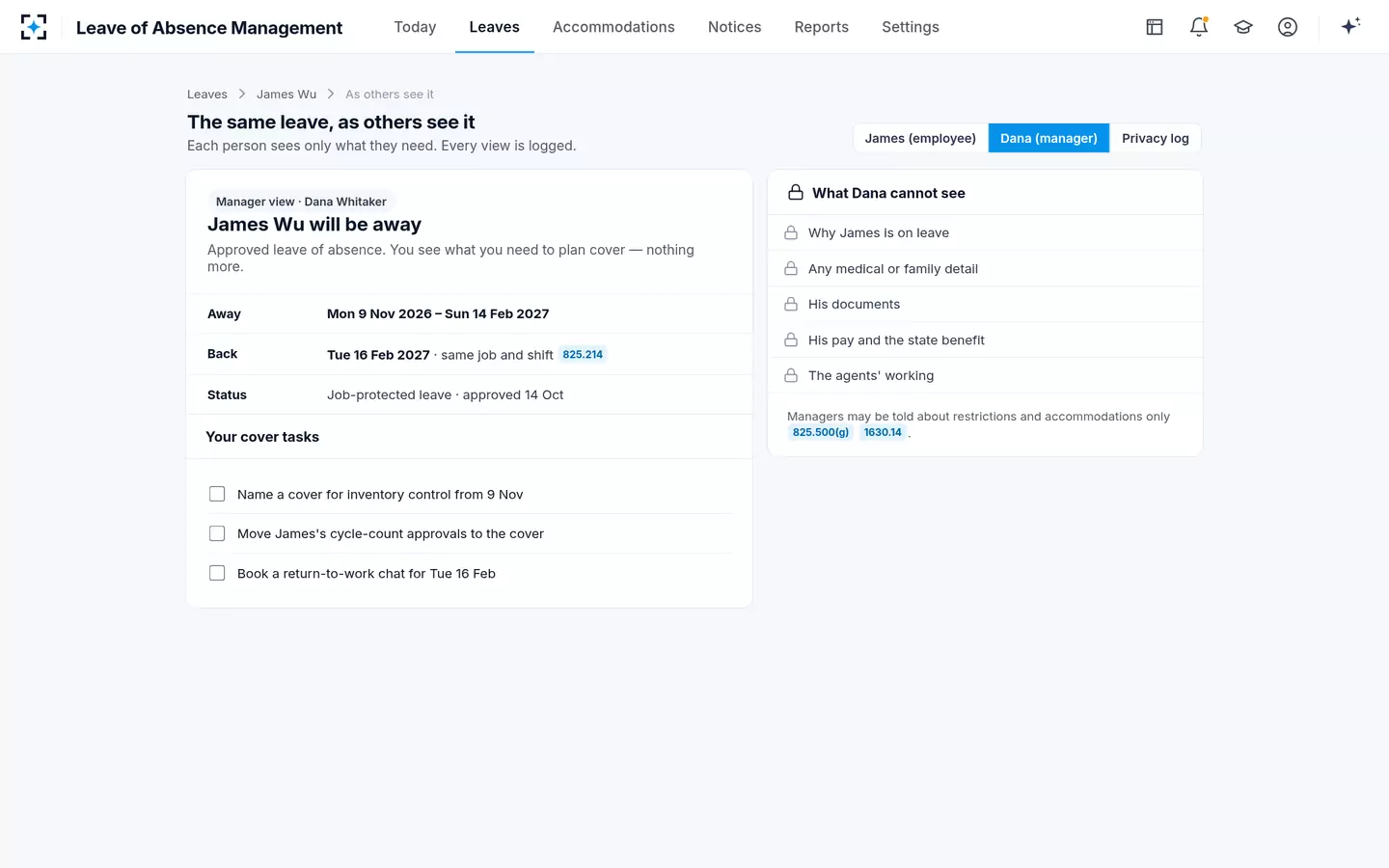The height and width of the screenshot is (868, 1389).
Task: Go to James Wu breadcrumb
Action: pyautogui.click(x=286, y=94)
